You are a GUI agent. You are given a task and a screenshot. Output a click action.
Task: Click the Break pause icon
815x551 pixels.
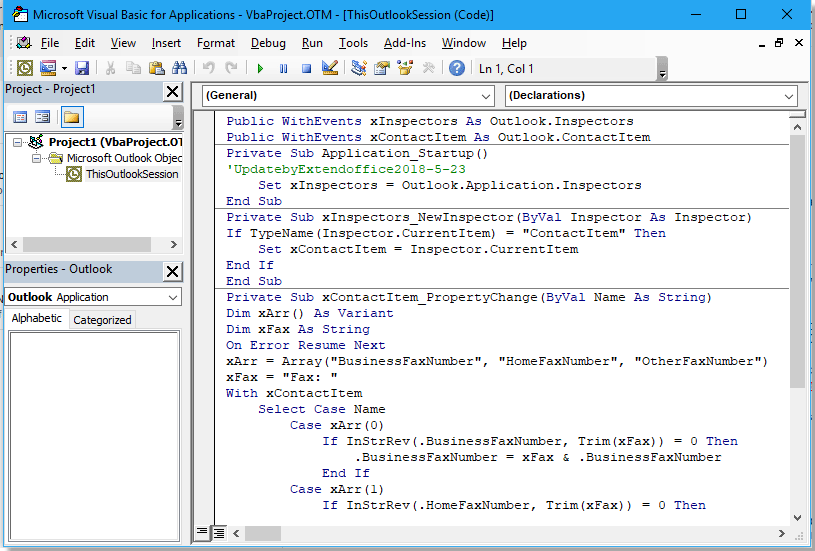tap(283, 68)
